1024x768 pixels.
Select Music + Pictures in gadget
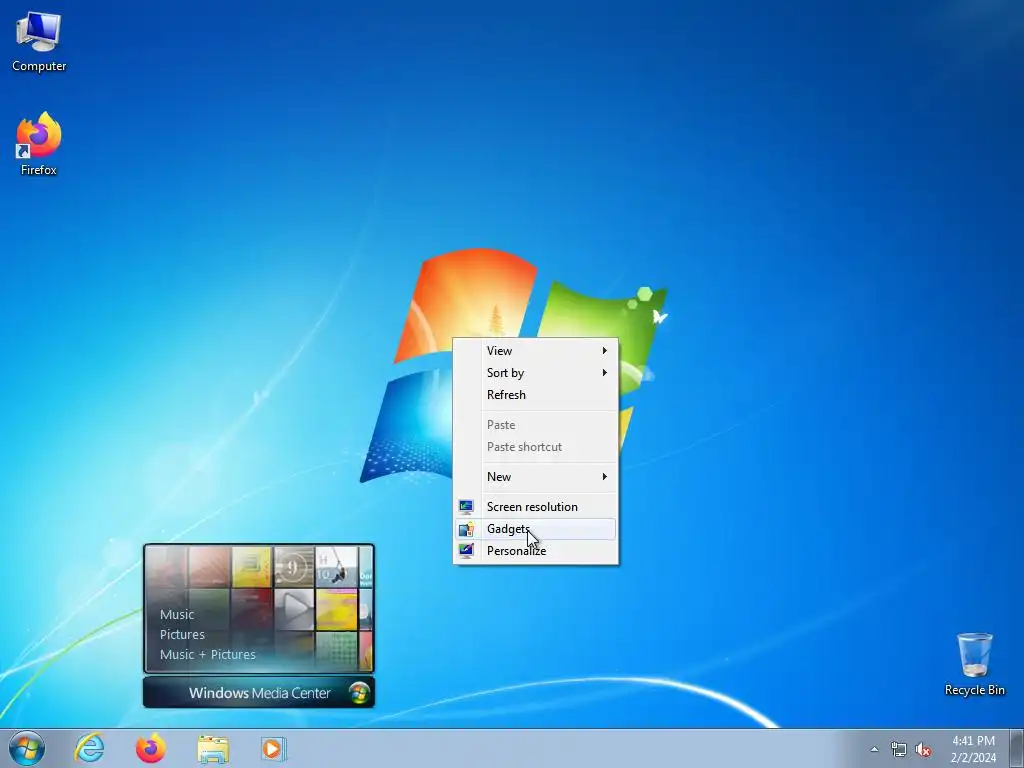[x=208, y=654]
